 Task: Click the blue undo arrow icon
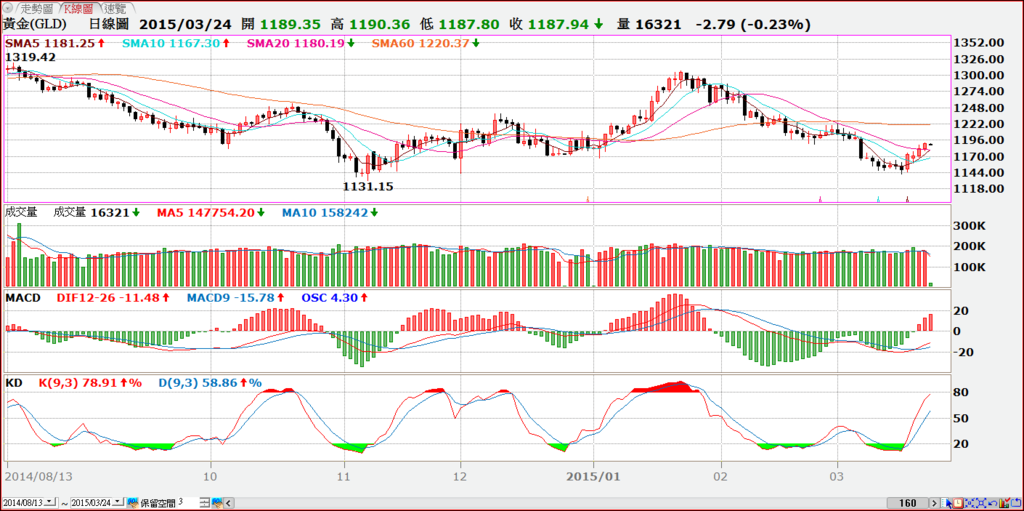click(x=993, y=503)
